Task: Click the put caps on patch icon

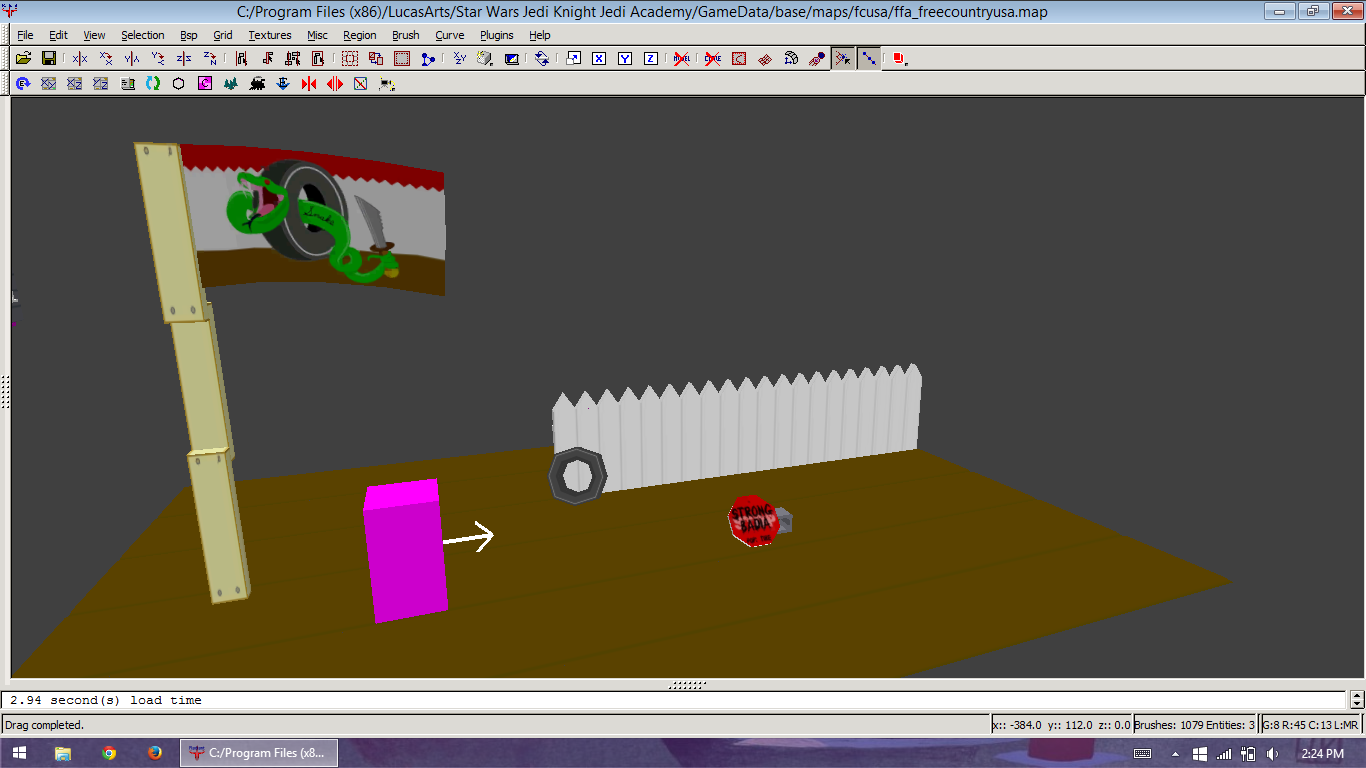Action: tap(817, 59)
